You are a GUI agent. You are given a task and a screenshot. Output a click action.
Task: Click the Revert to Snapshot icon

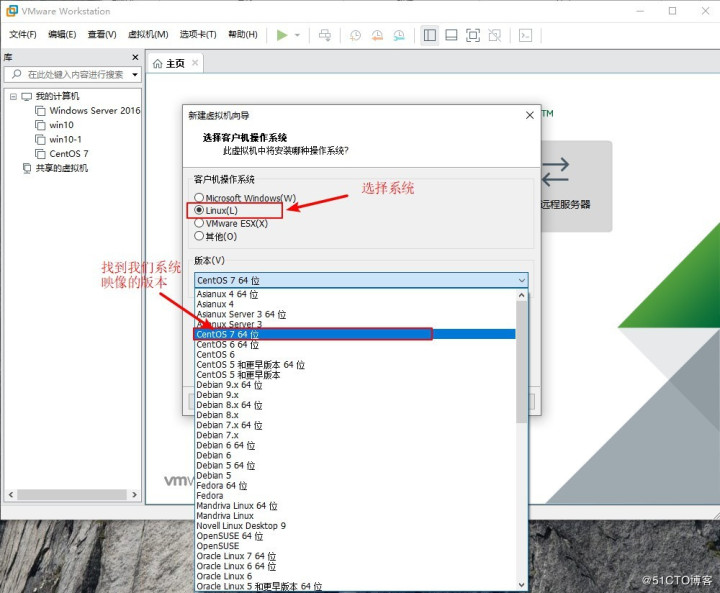377,35
